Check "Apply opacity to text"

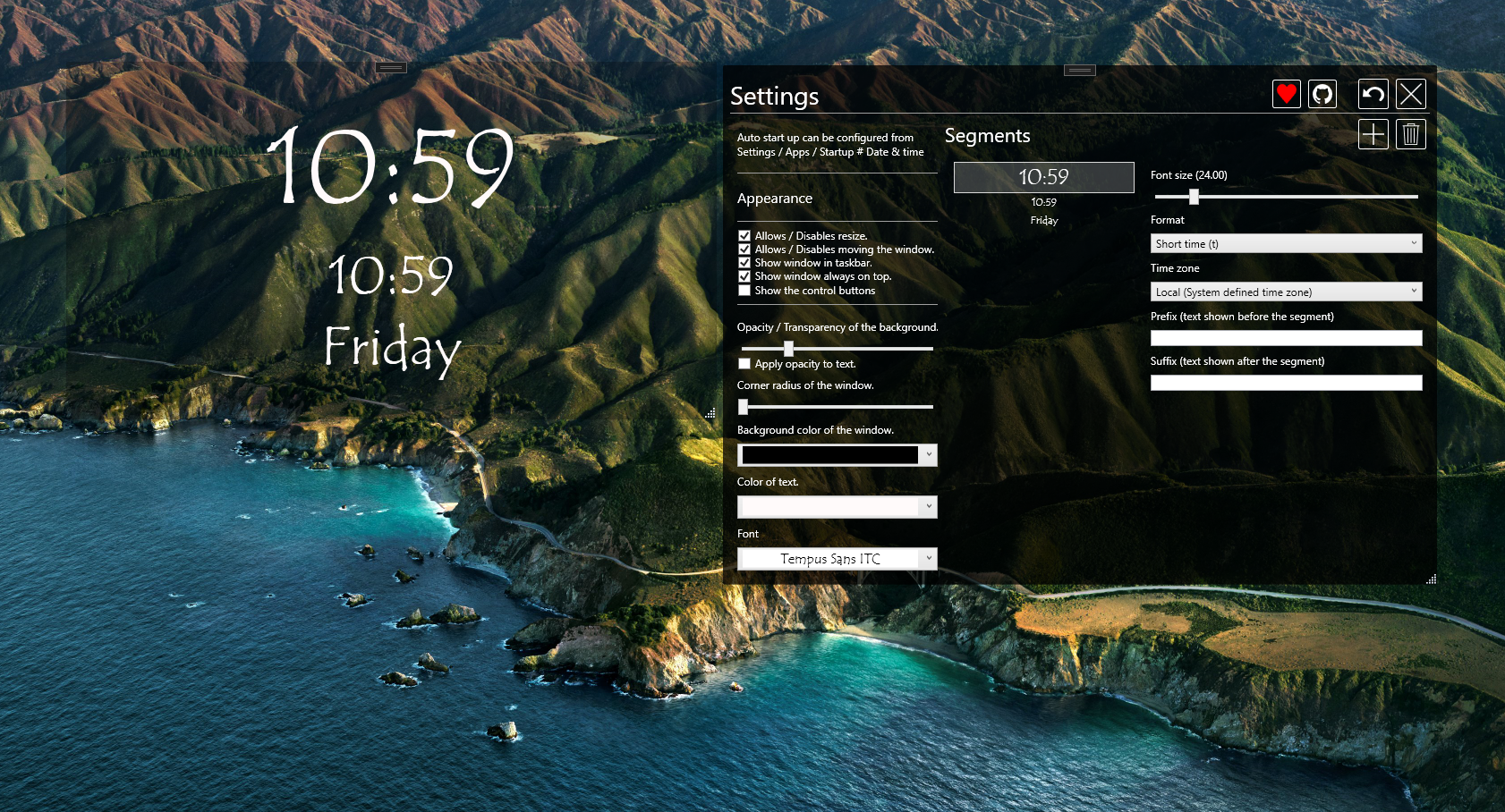744,363
